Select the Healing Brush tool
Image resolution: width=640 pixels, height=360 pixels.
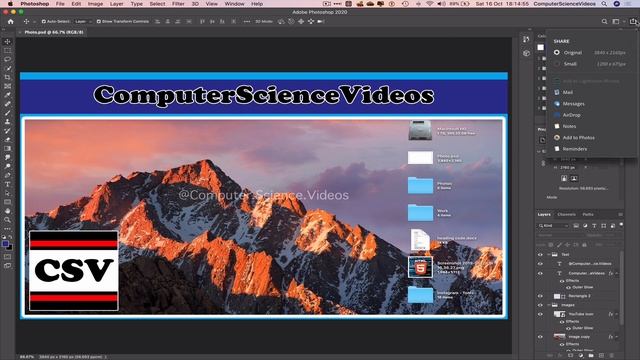7,104
